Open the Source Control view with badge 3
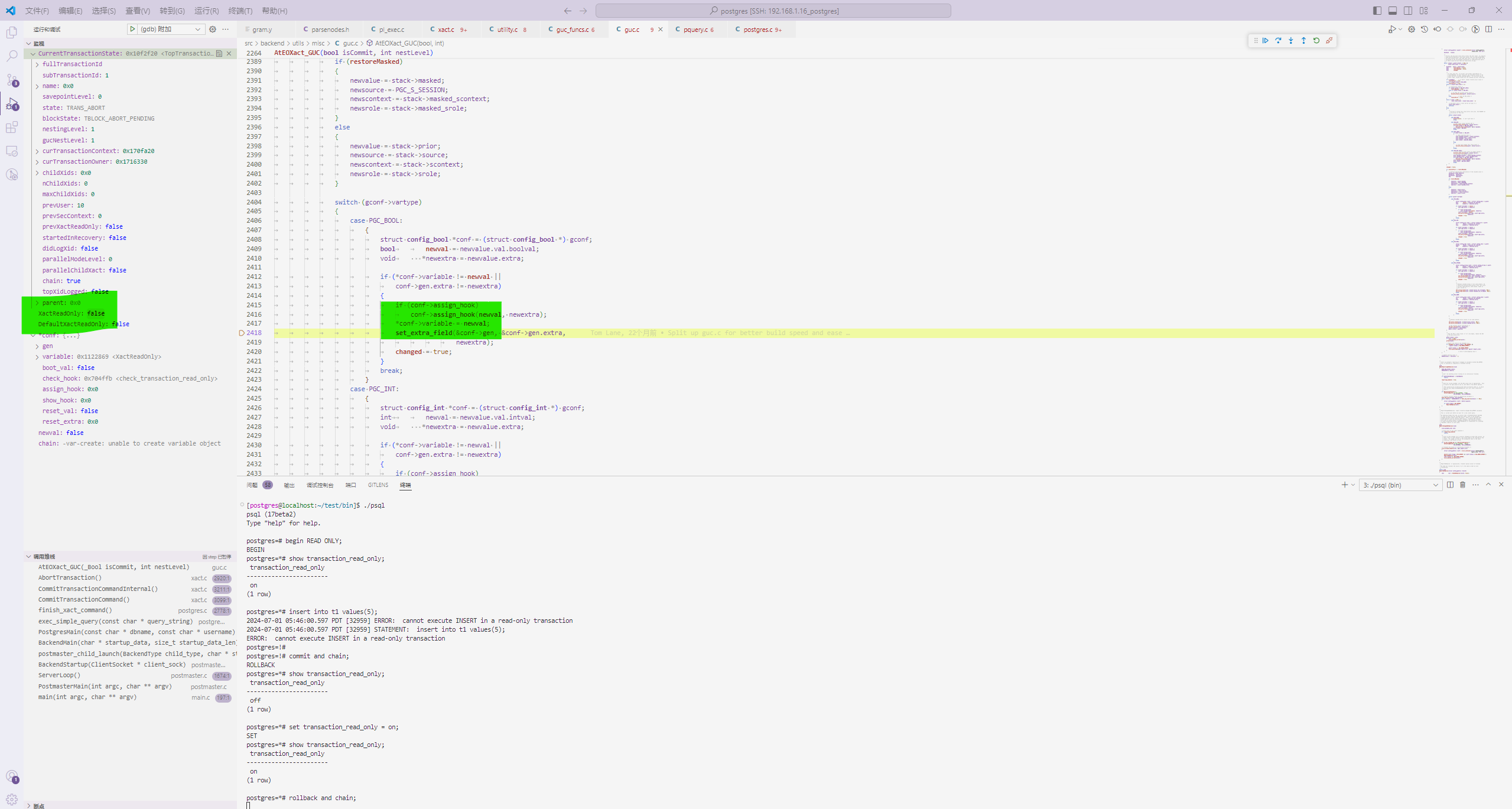Image resolution: width=1512 pixels, height=809 pixels. (12, 80)
